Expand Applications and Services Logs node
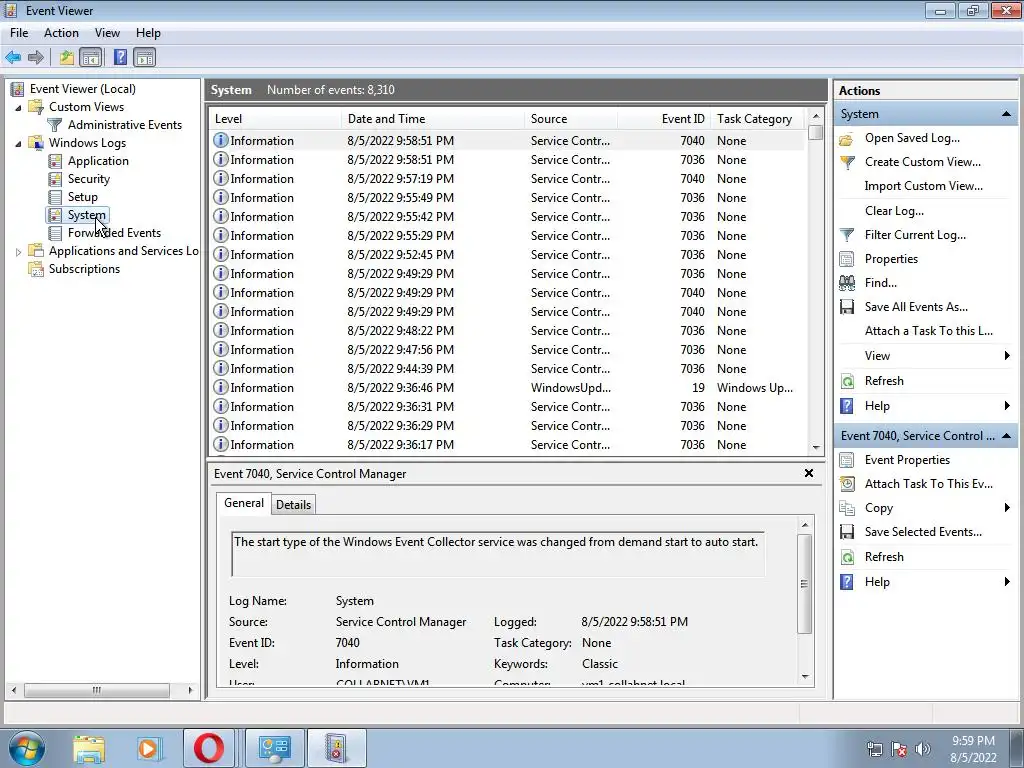1024x768 pixels. coord(18,251)
